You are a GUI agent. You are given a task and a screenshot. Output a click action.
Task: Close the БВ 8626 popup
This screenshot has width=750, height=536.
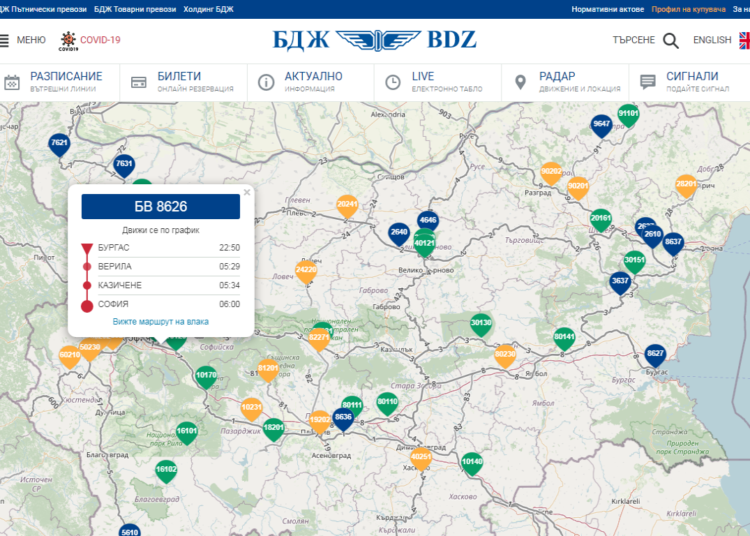[247, 192]
